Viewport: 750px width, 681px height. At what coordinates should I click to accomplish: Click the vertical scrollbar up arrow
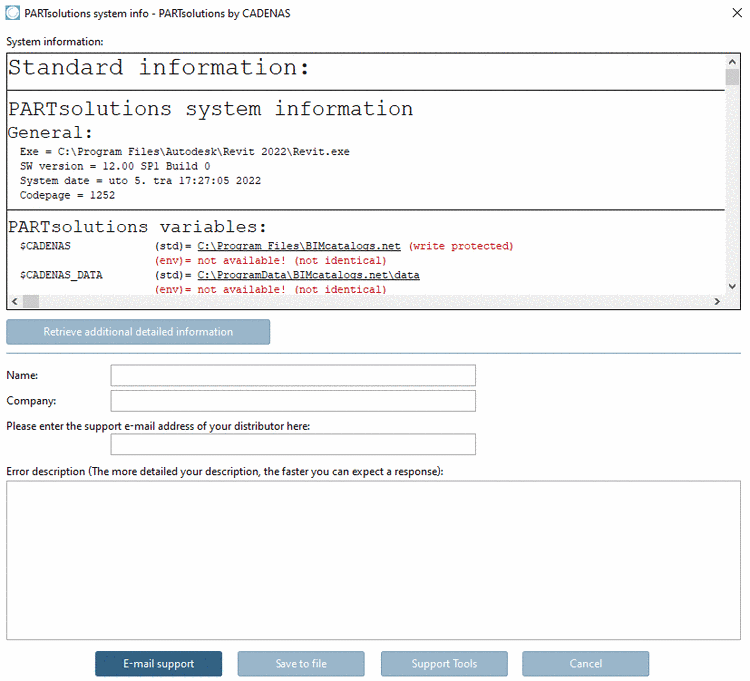(732, 62)
